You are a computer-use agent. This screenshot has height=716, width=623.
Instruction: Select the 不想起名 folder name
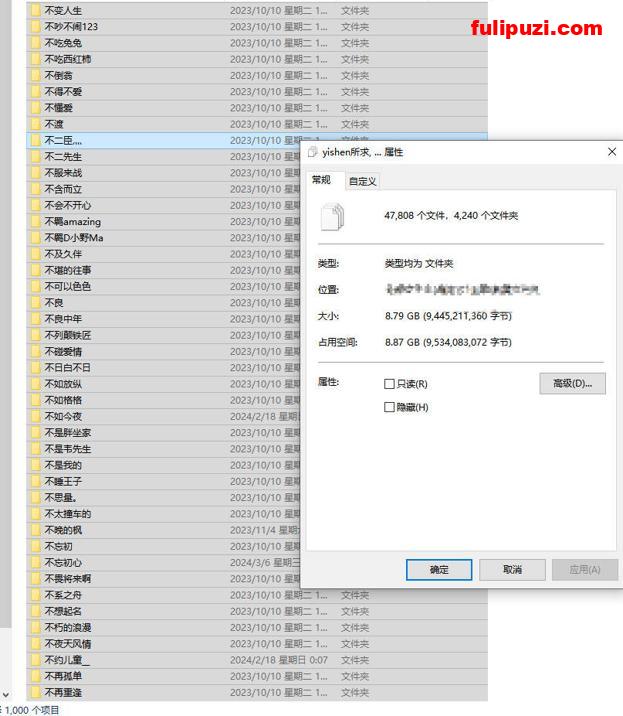pos(63,611)
